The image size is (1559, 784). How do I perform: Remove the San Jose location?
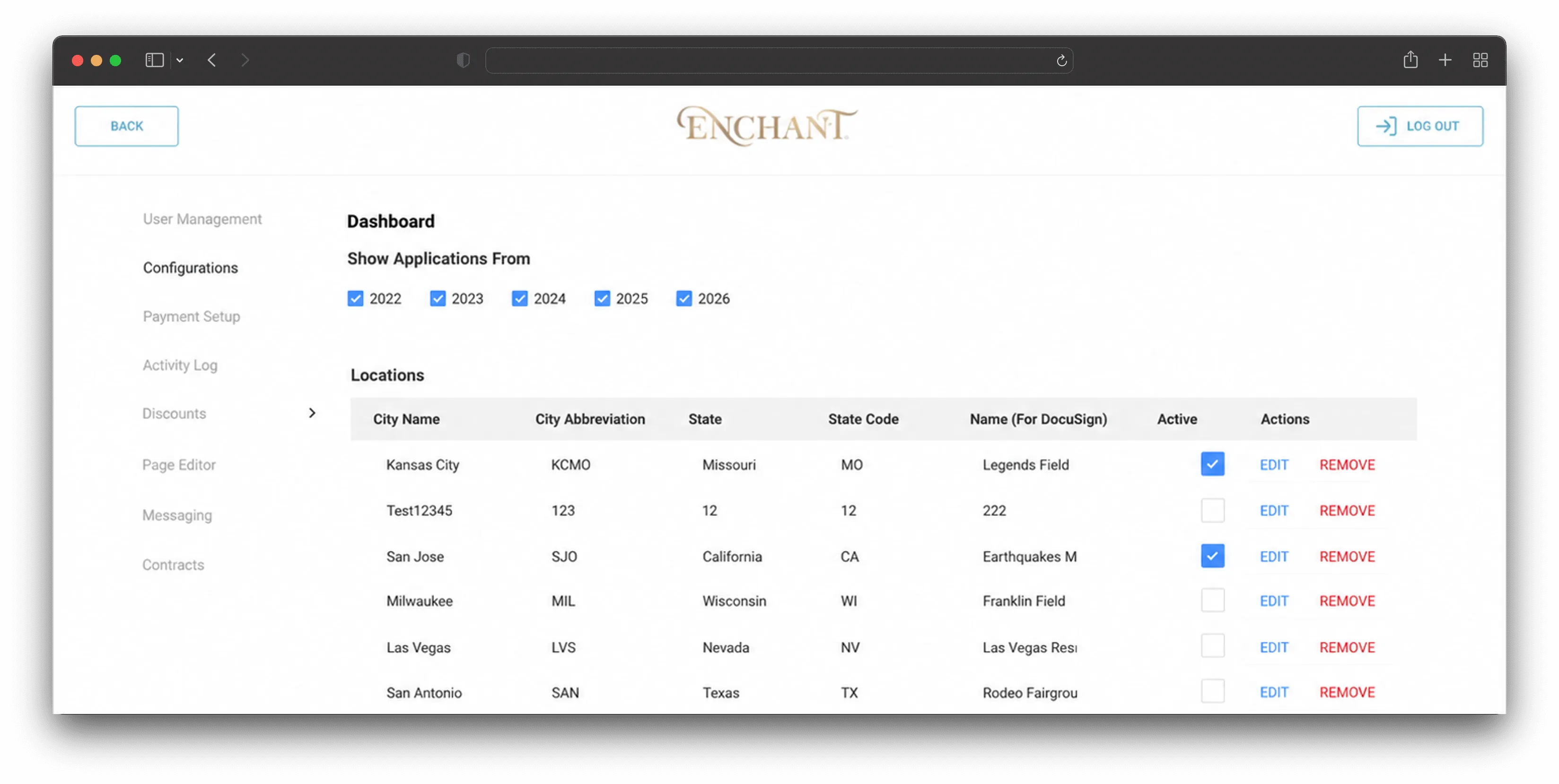[x=1347, y=557]
